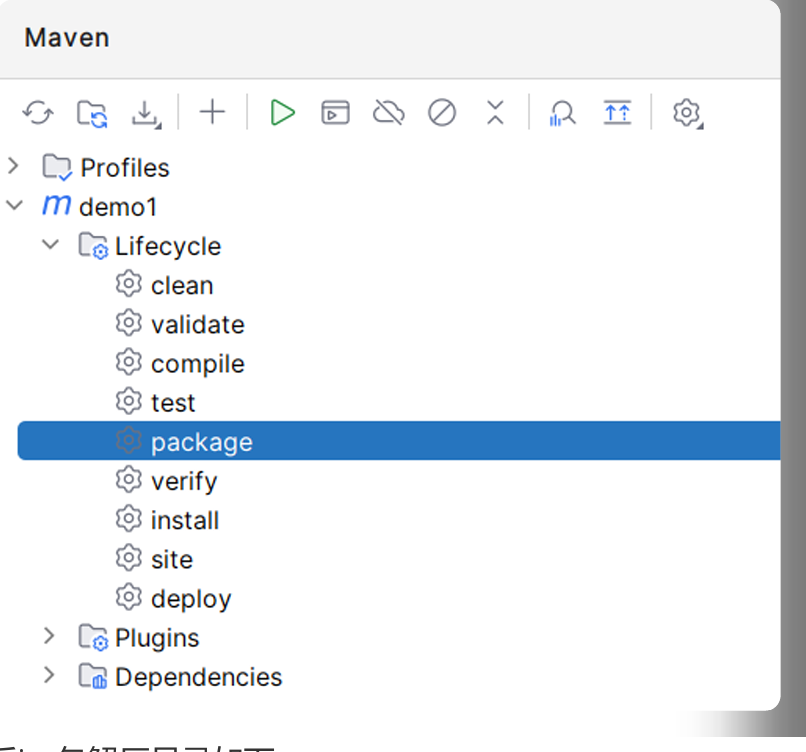Collapse the Lifecycle node
This screenshot has height=752, width=806.
coord(50,245)
